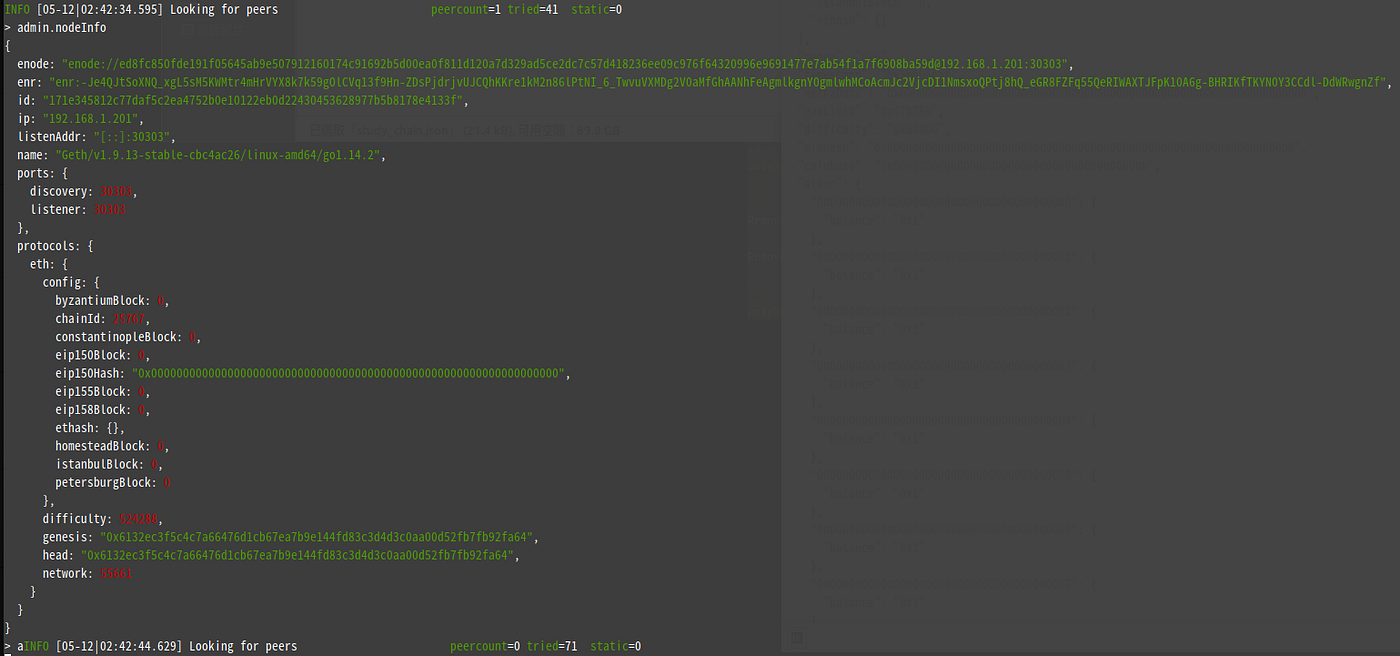Click the 'byzantiumBlock' entry
Screen dimensions: 1400x656
click(x=112, y=301)
